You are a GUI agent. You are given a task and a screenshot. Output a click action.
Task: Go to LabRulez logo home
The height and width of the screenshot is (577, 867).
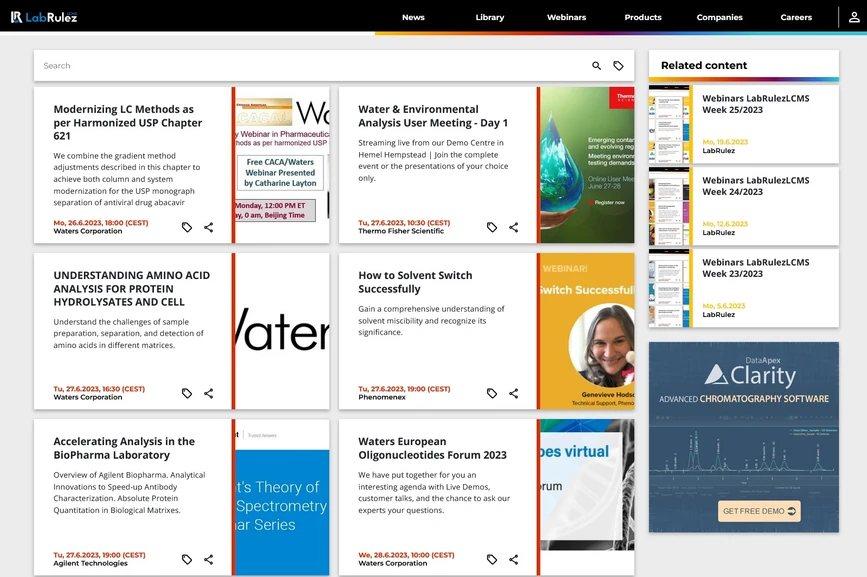(44, 17)
